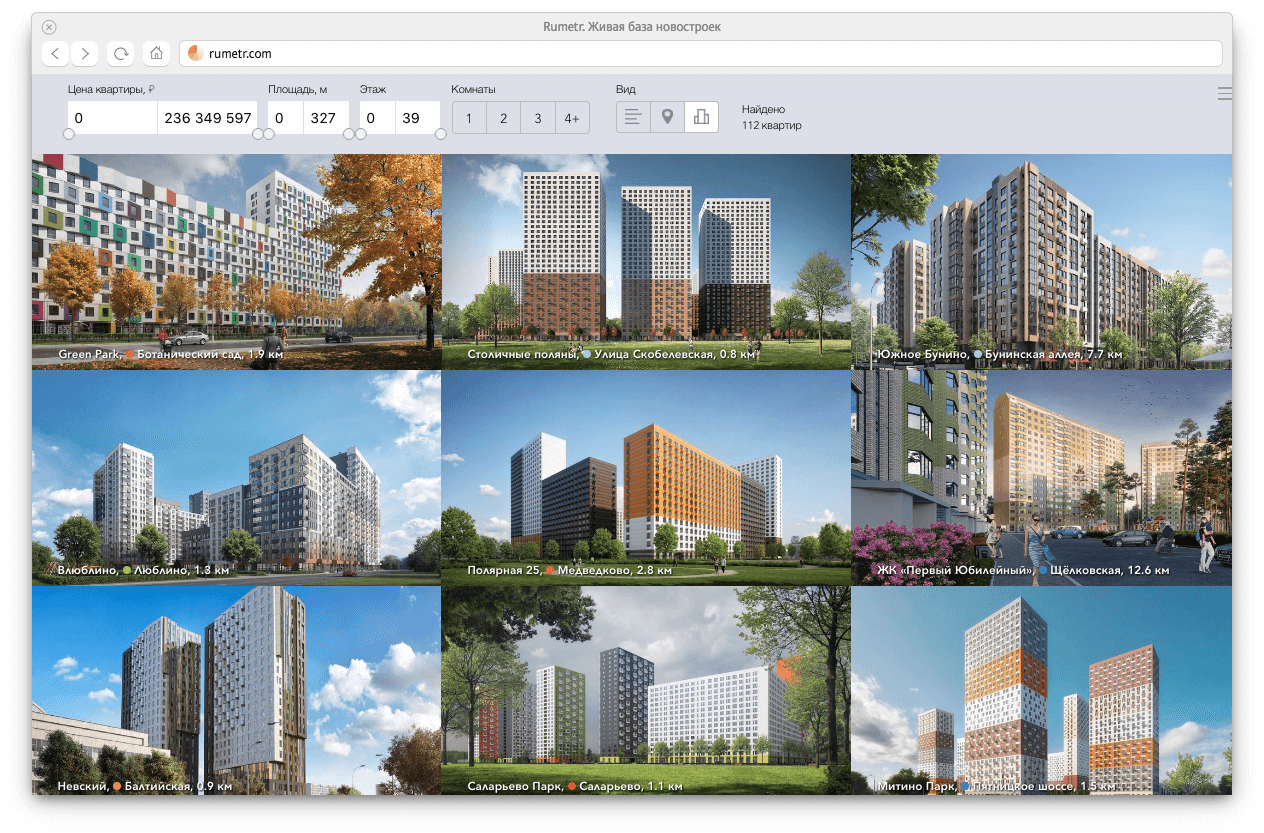This screenshot has width=1264, height=833.
Task: Open the Столичные поляны listing
Action: [646, 262]
